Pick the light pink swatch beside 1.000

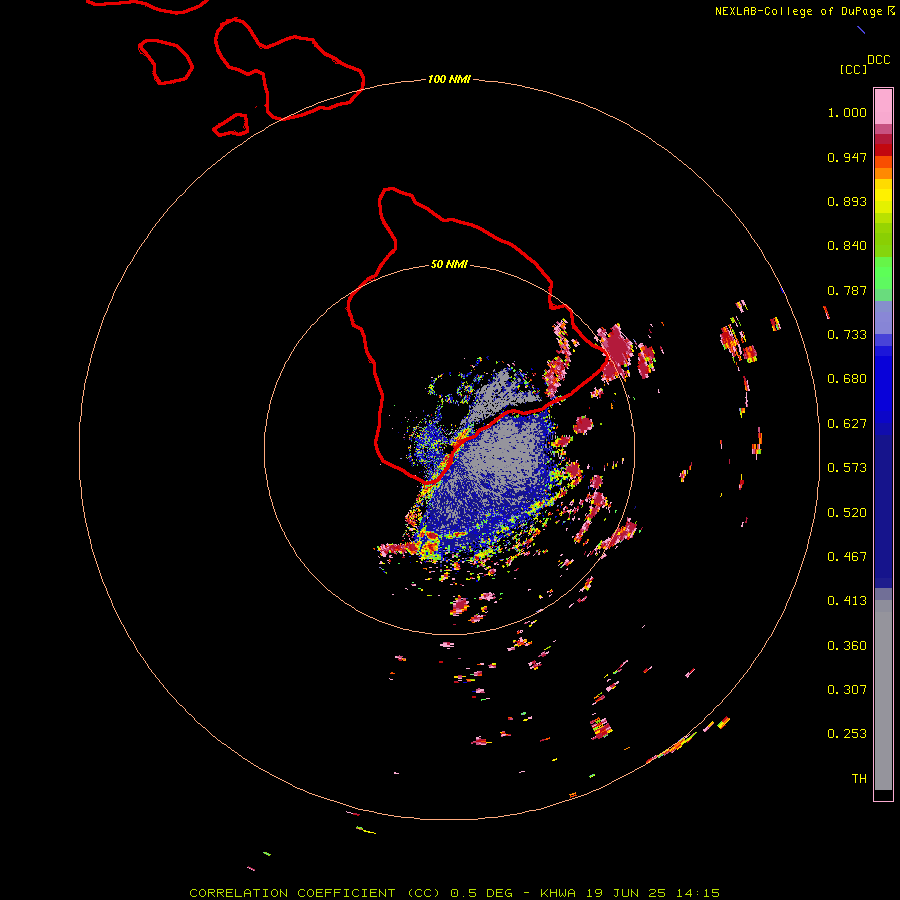pos(883,107)
